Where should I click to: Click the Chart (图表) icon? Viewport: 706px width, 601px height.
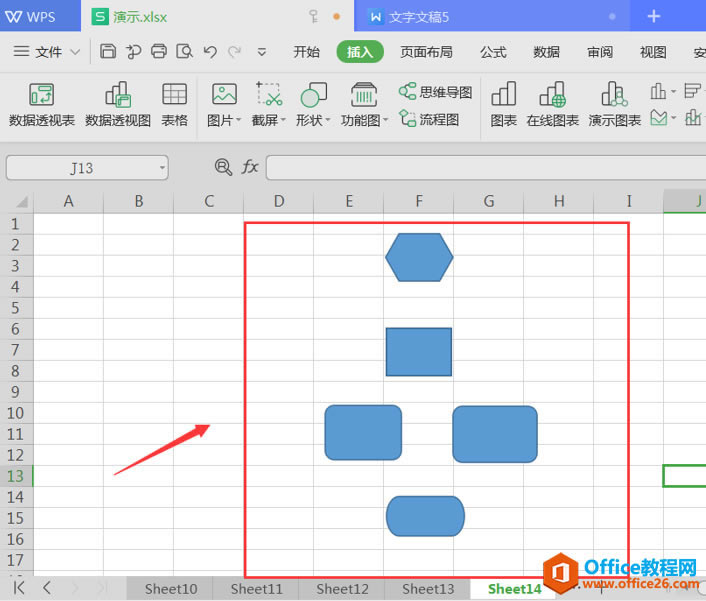coord(503,105)
